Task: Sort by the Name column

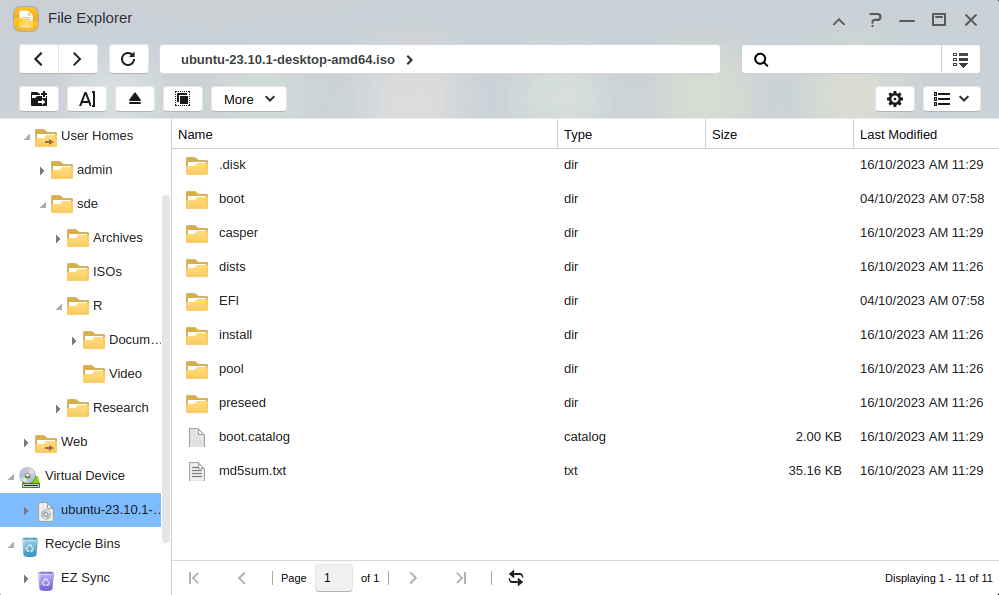Action: pos(364,134)
